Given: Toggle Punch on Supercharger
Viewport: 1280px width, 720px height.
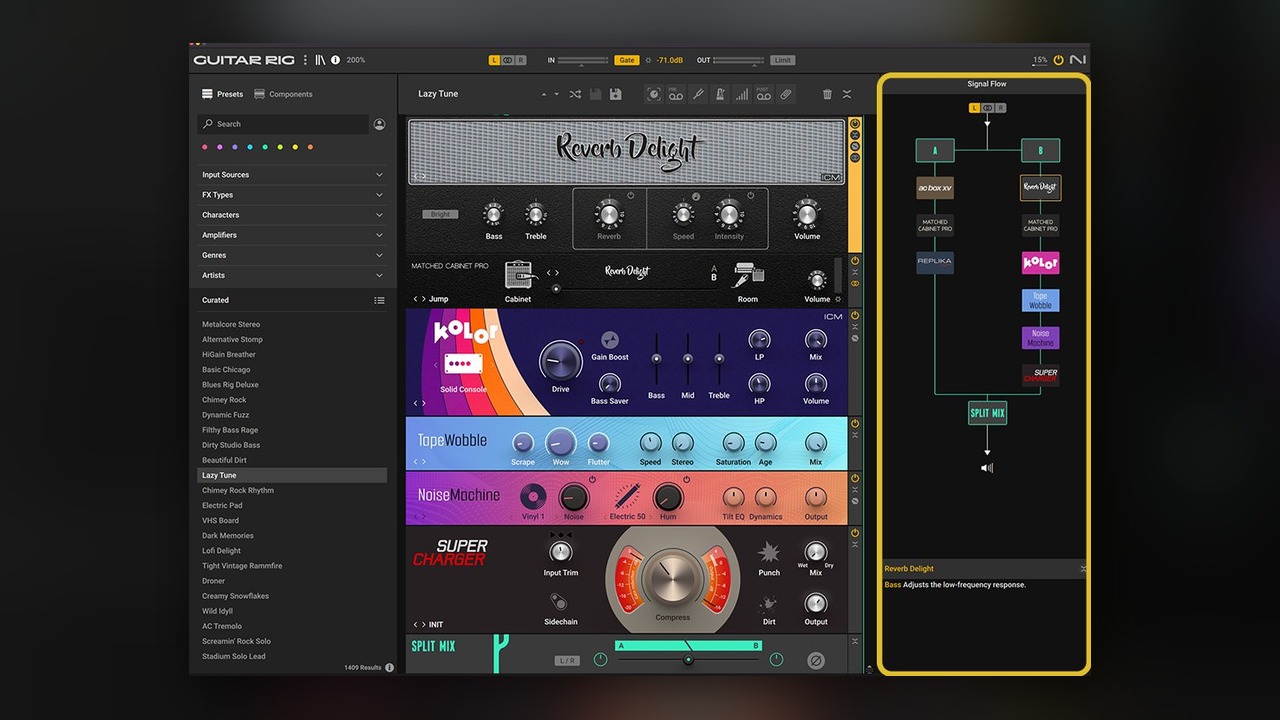Looking at the screenshot, I should [x=769, y=552].
